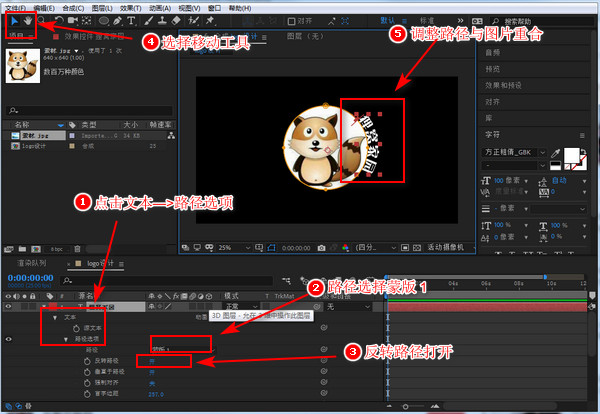This screenshot has height=414, width=600.
Task: Select the Hand tool
Action: point(28,21)
